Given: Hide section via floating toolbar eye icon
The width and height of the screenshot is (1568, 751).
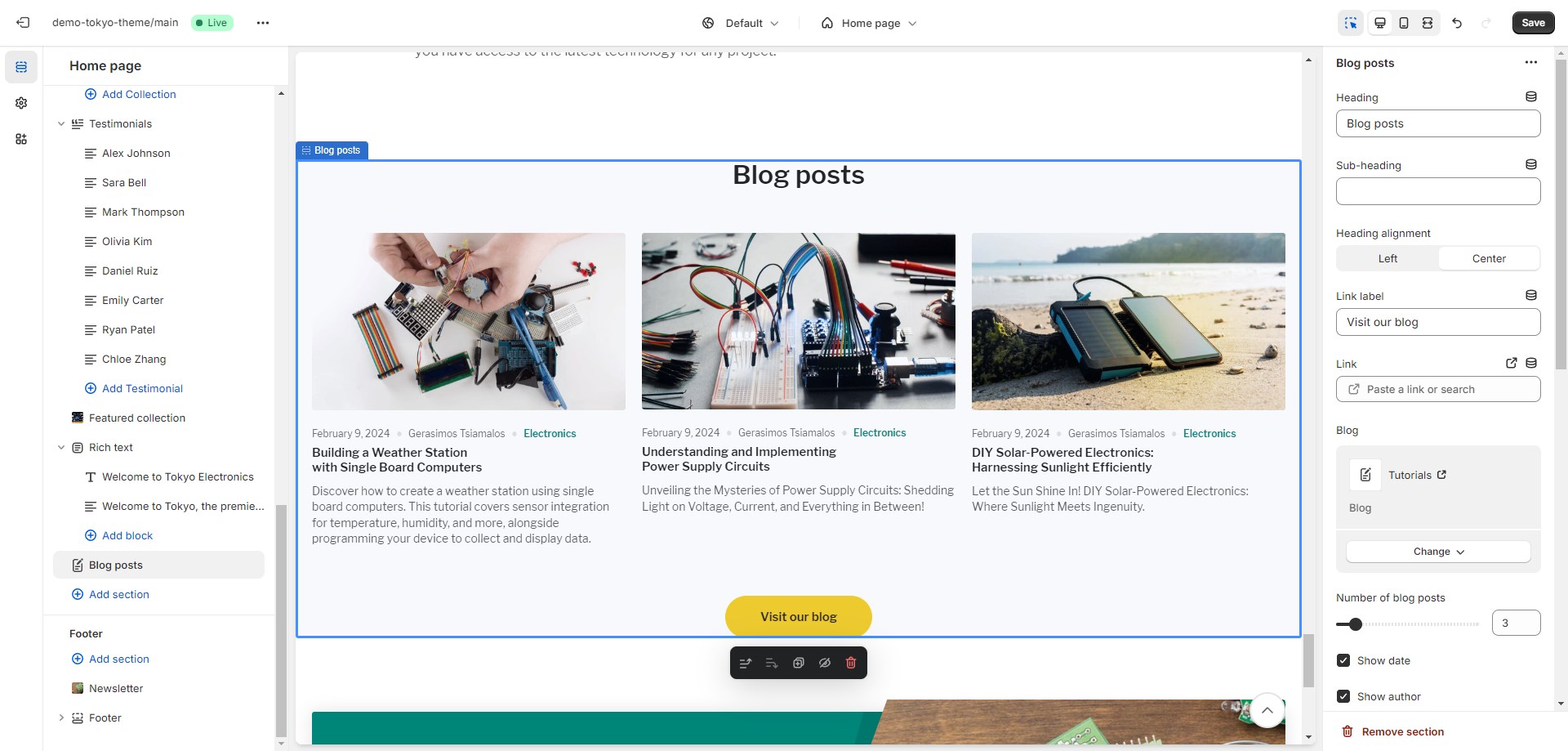Looking at the screenshot, I should pyautogui.click(x=825, y=663).
